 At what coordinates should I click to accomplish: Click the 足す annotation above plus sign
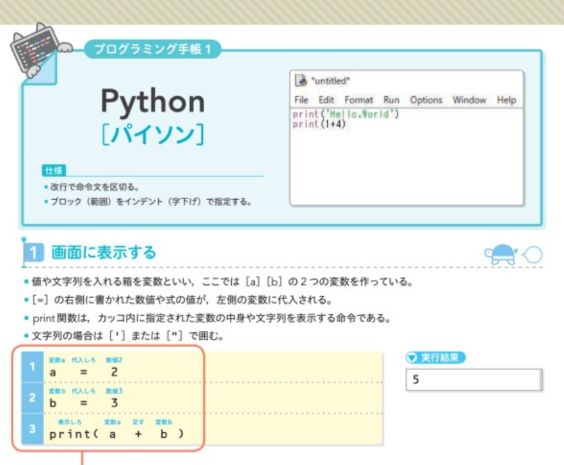138,422
